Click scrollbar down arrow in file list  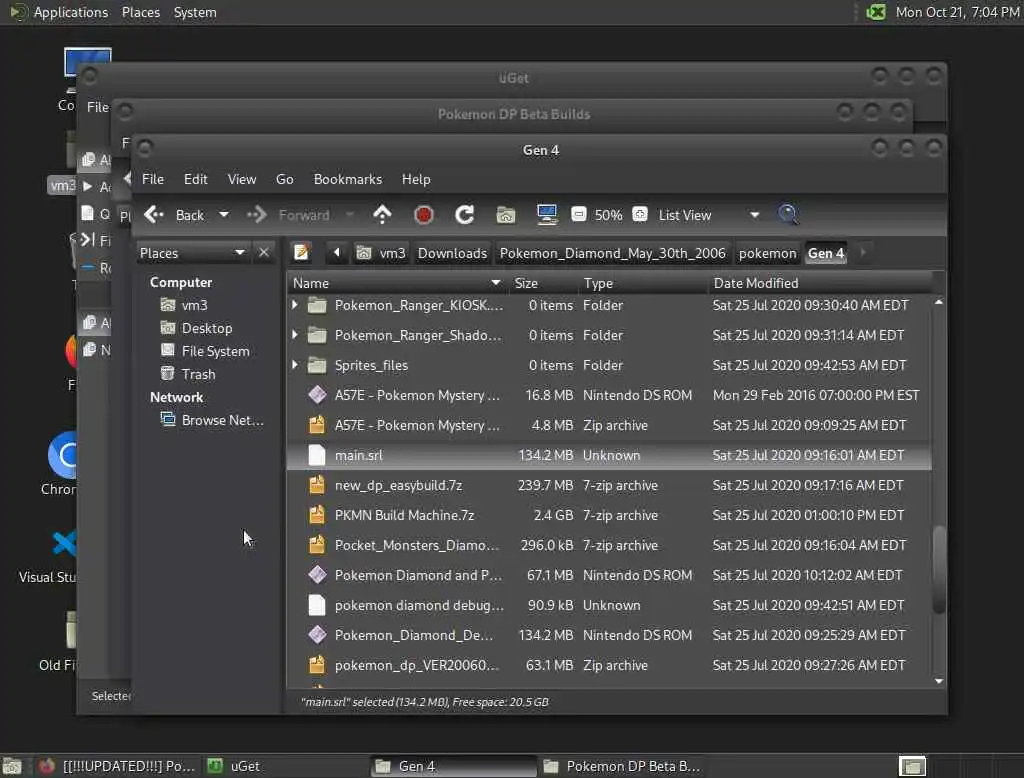tap(939, 681)
